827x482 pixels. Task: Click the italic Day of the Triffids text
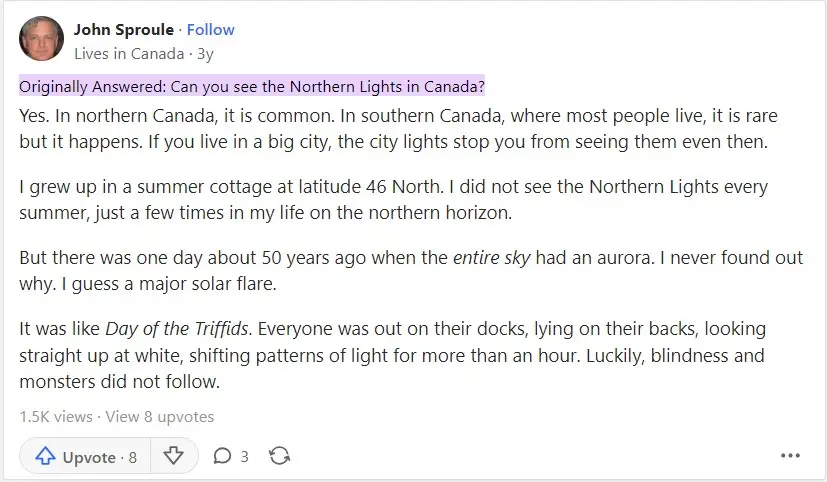coord(177,329)
